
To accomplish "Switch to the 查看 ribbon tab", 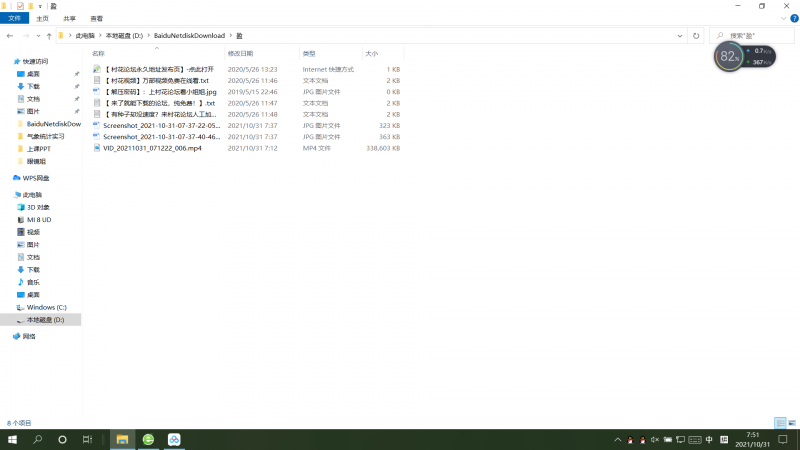I will click(x=96, y=18).
